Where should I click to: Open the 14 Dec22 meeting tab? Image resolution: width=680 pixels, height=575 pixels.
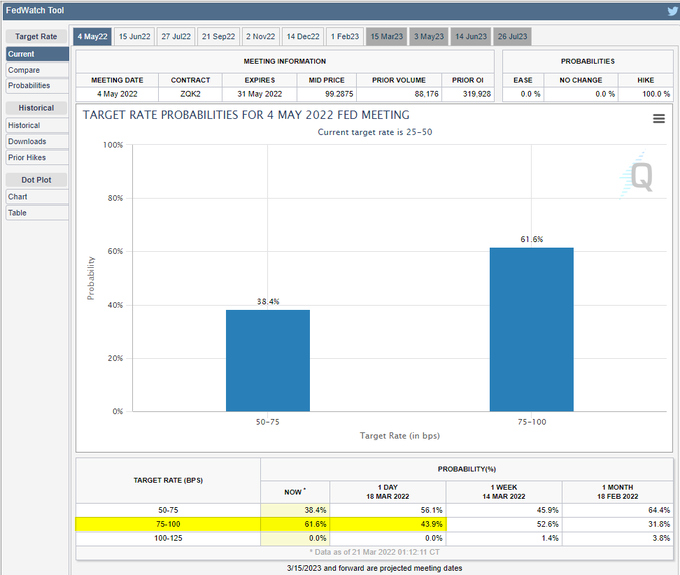click(x=303, y=36)
